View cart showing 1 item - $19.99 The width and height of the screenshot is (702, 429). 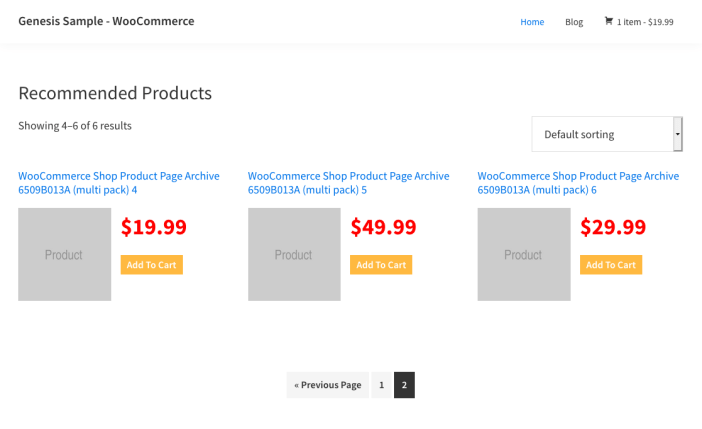point(645,22)
